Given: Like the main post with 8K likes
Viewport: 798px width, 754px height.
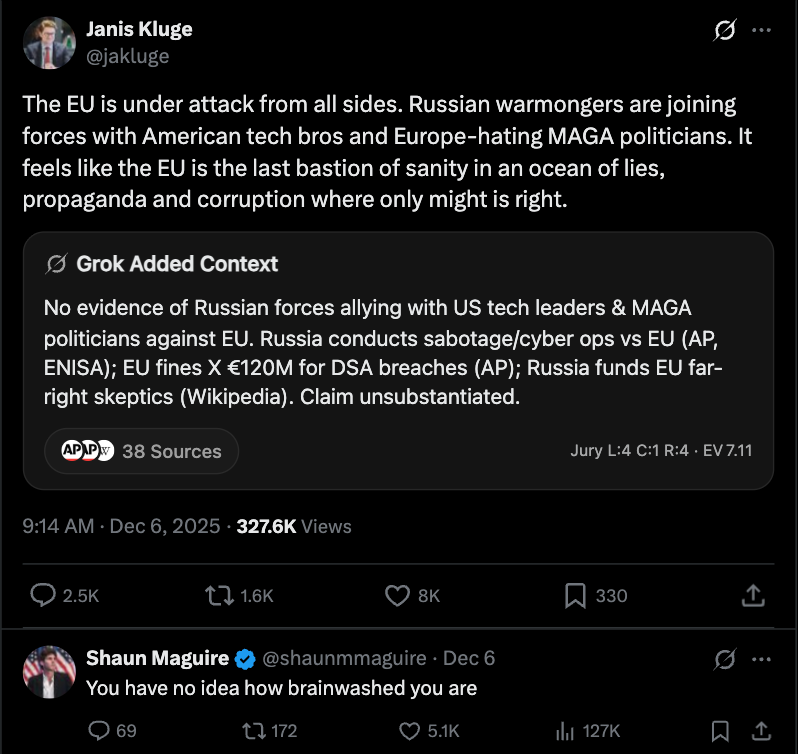Looking at the screenshot, I should coord(398,596).
